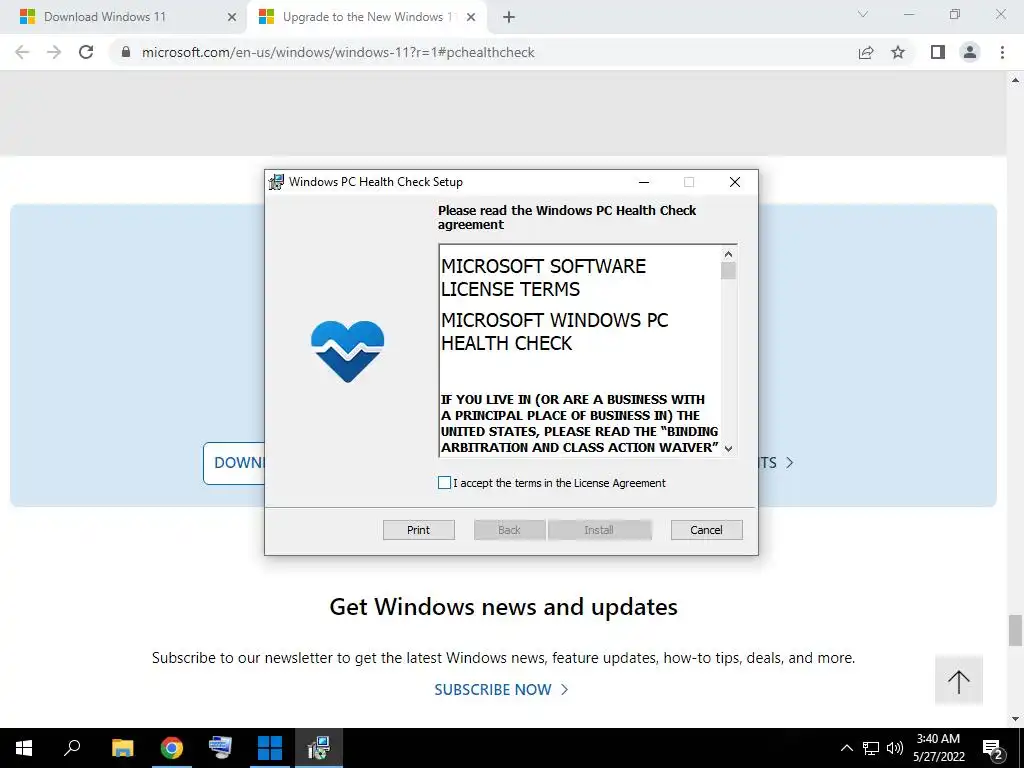Share this page icon

pyautogui.click(x=866, y=52)
